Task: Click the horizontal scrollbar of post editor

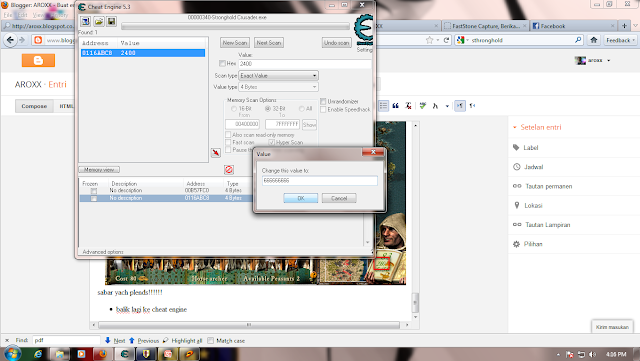Action: [249, 325]
